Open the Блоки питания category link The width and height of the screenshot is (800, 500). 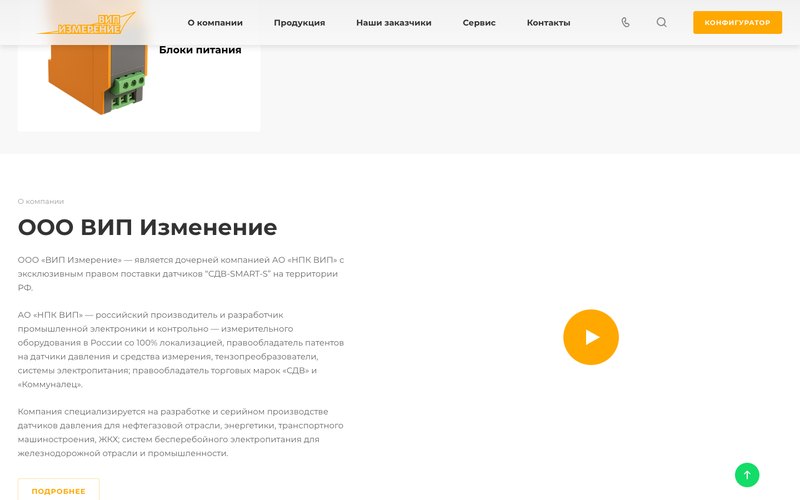click(x=200, y=50)
